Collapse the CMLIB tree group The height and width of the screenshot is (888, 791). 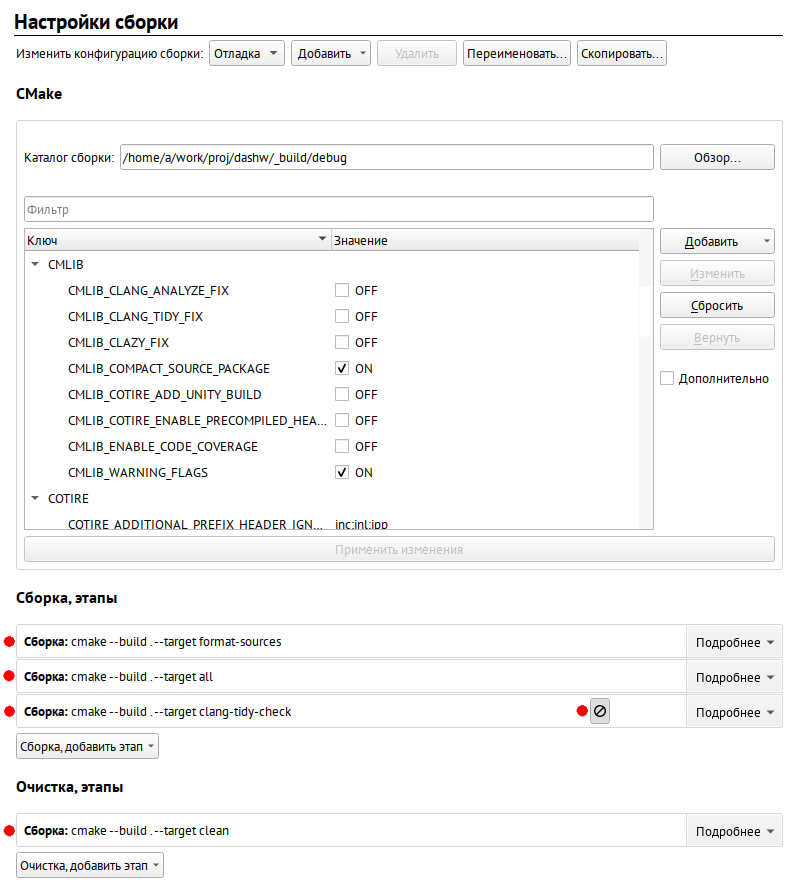[x=35, y=264]
